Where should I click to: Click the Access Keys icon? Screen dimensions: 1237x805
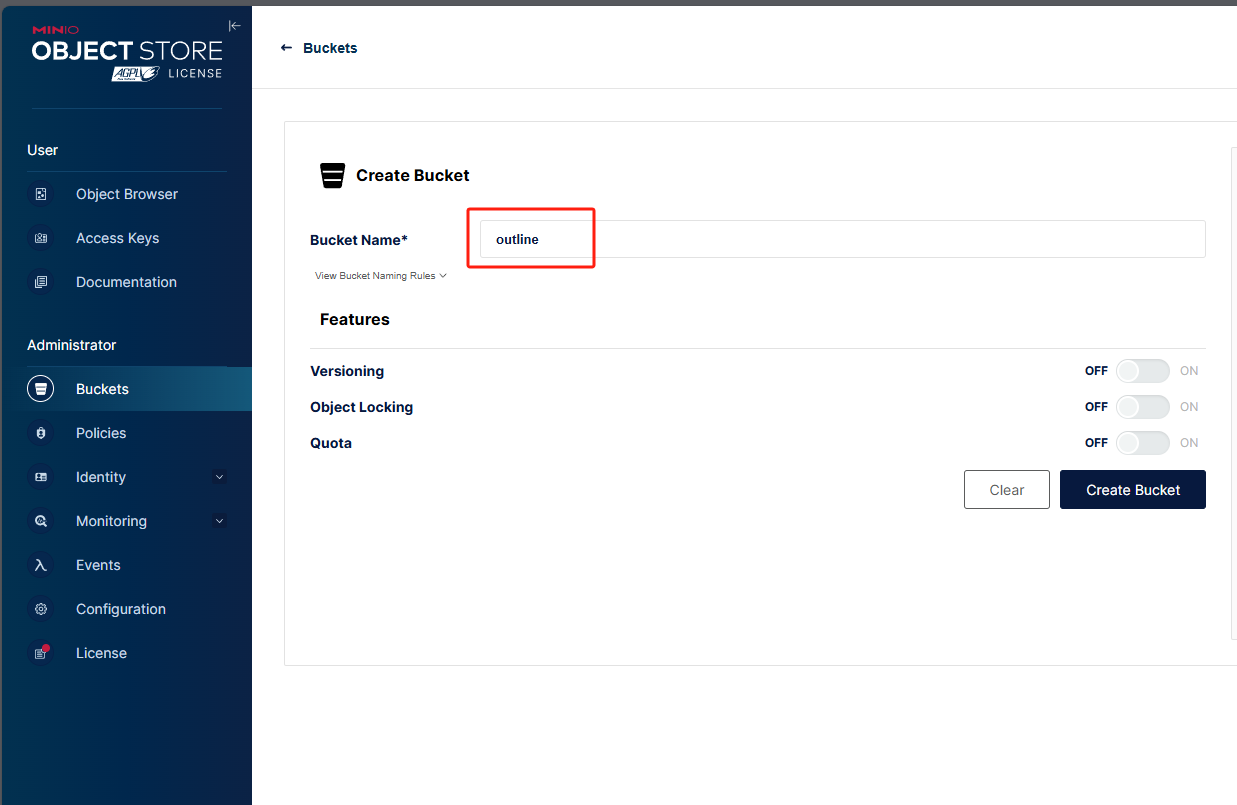click(x=41, y=238)
